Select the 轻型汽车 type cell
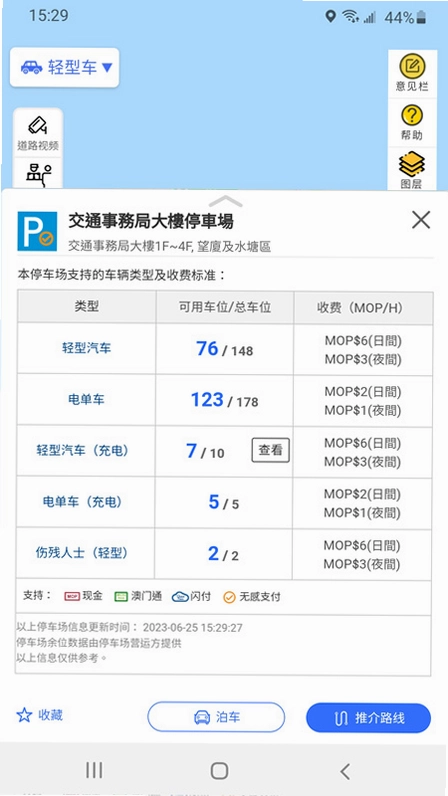The width and height of the screenshot is (448, 796). point(87,348)
